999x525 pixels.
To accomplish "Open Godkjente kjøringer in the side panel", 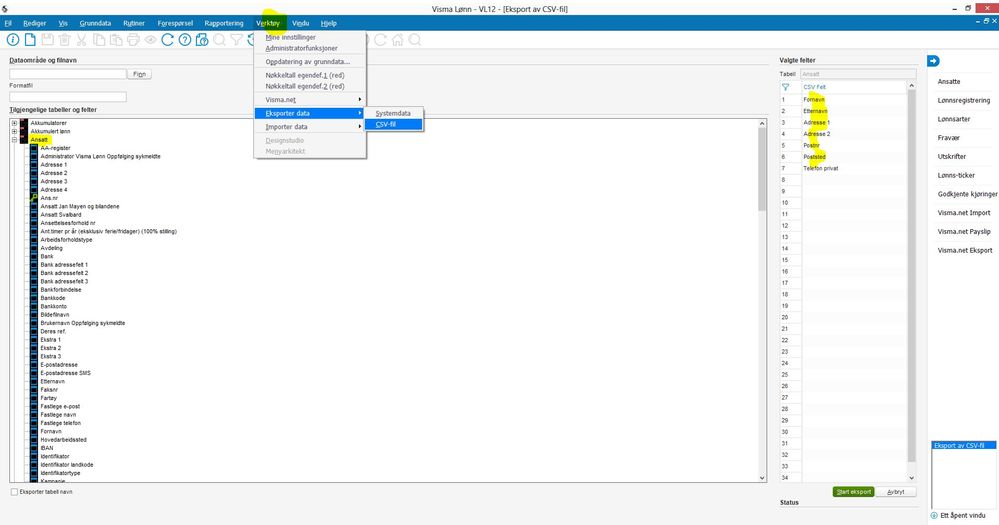I will click(967, 194).
